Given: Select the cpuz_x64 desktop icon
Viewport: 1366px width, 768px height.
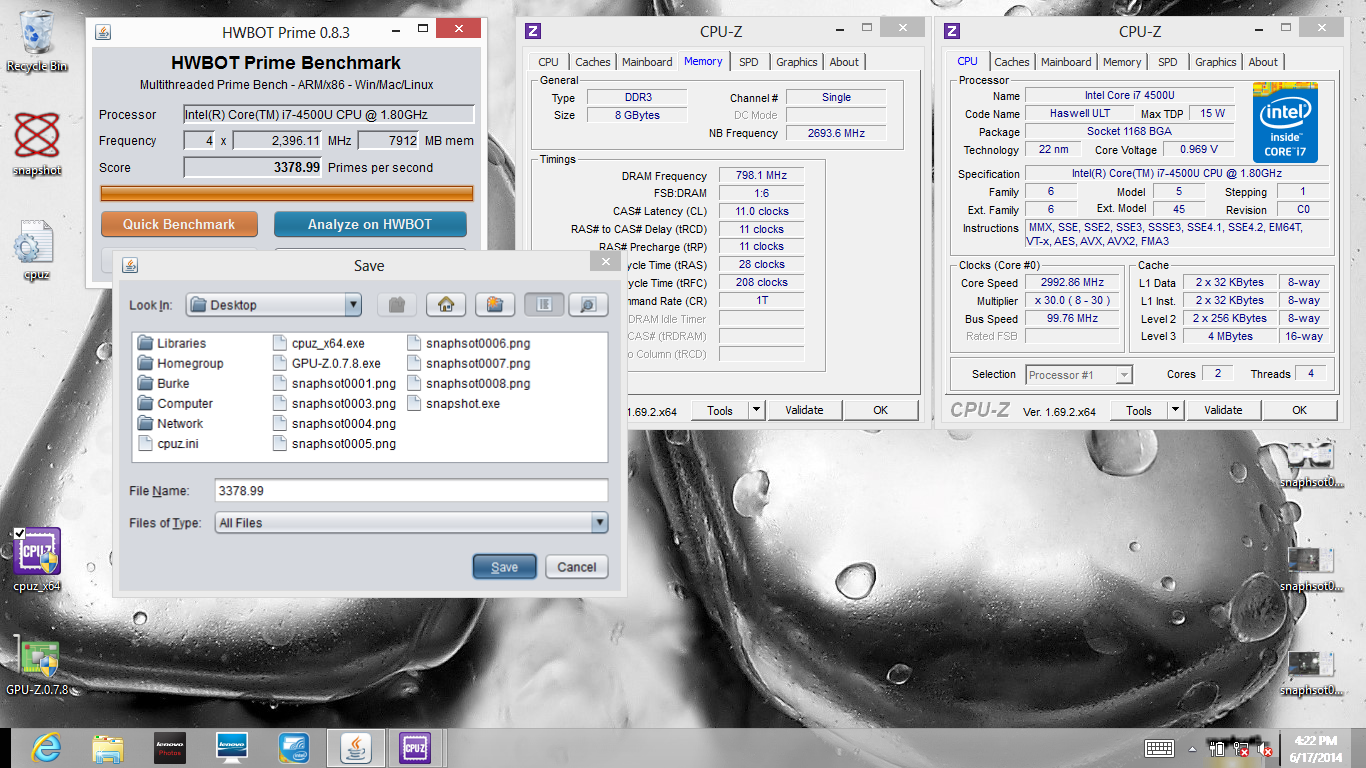Looking at the screenshot, I should coord(37,560).
